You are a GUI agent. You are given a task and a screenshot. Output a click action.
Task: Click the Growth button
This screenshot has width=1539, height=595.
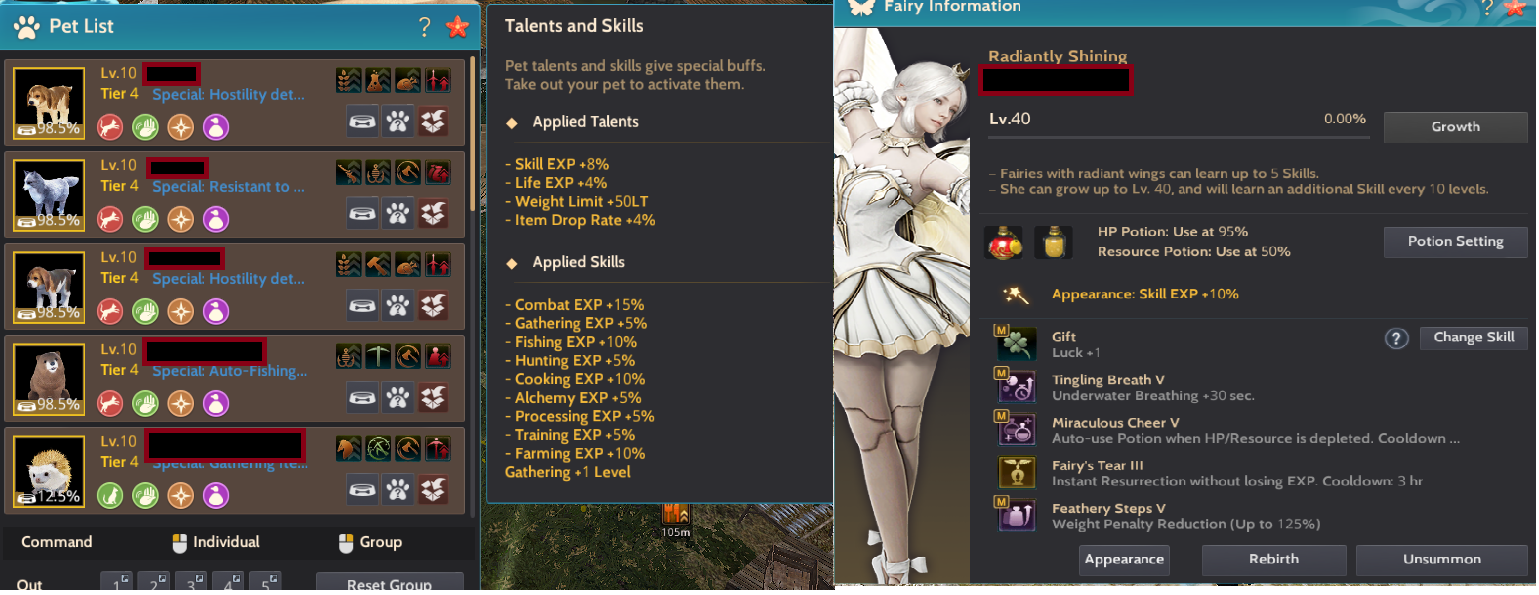[x=1455, y=127]
